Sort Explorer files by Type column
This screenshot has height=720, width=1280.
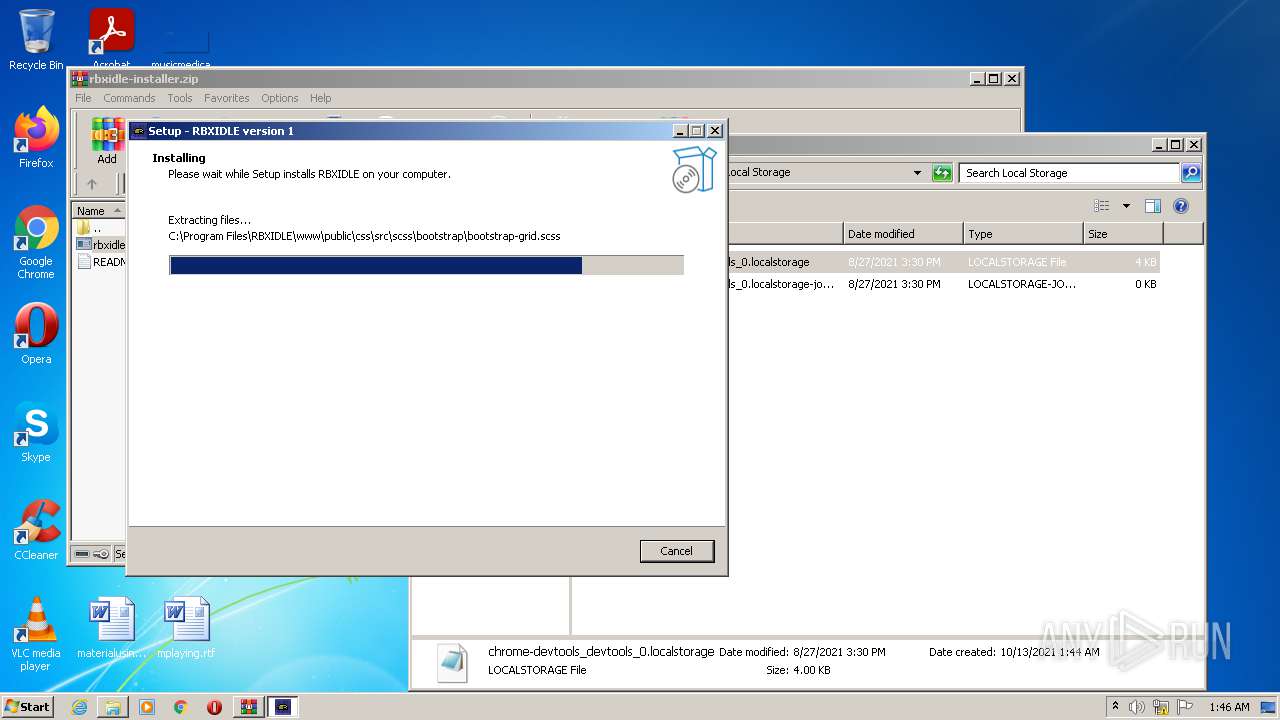[1023, 234]
